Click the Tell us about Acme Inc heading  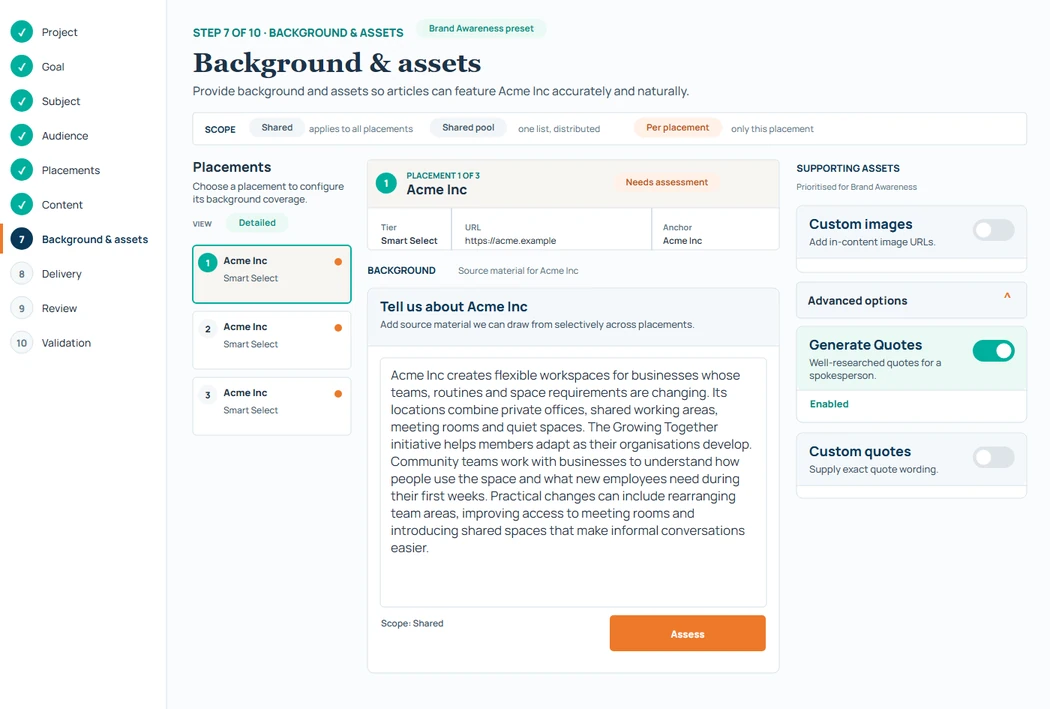click(x=453, y=307)
